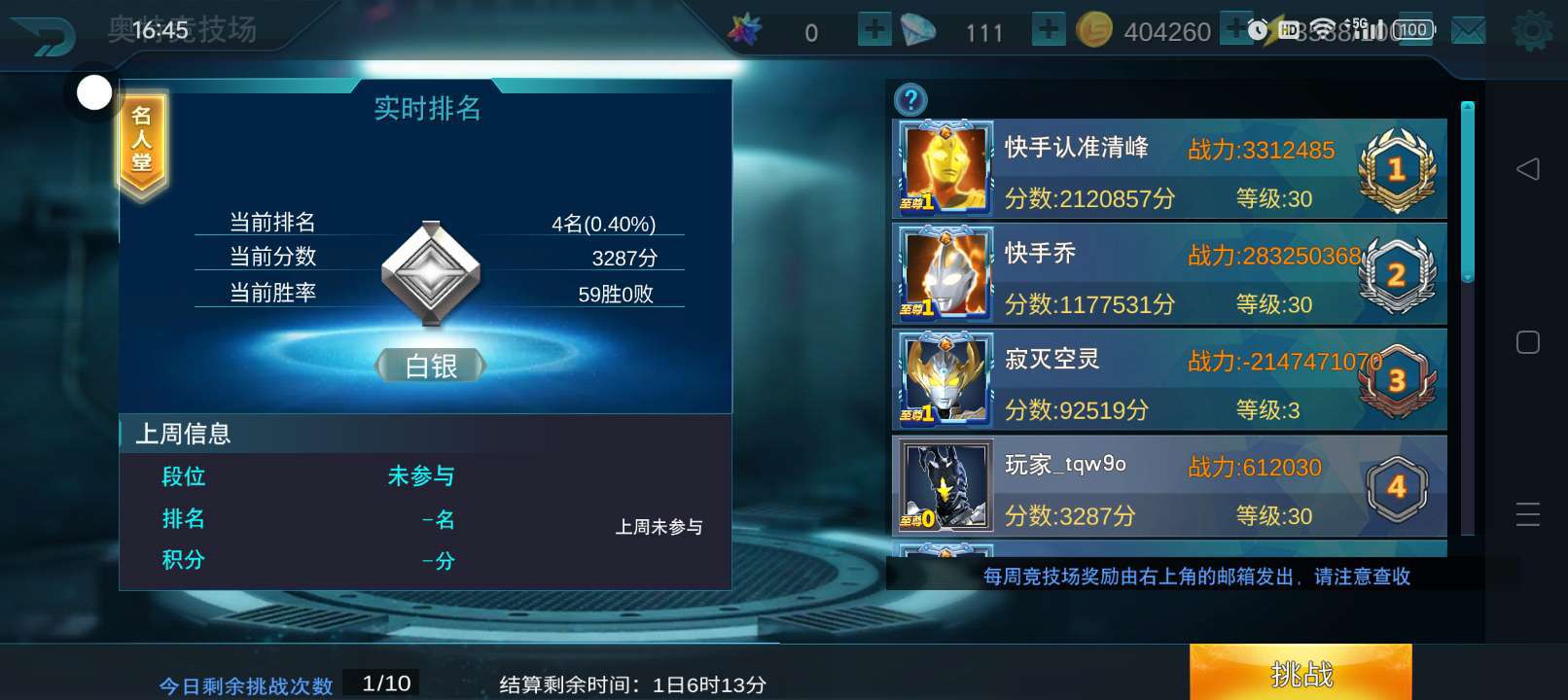Tap the 快手乔 avatar thumbnail

coord(944,274)
